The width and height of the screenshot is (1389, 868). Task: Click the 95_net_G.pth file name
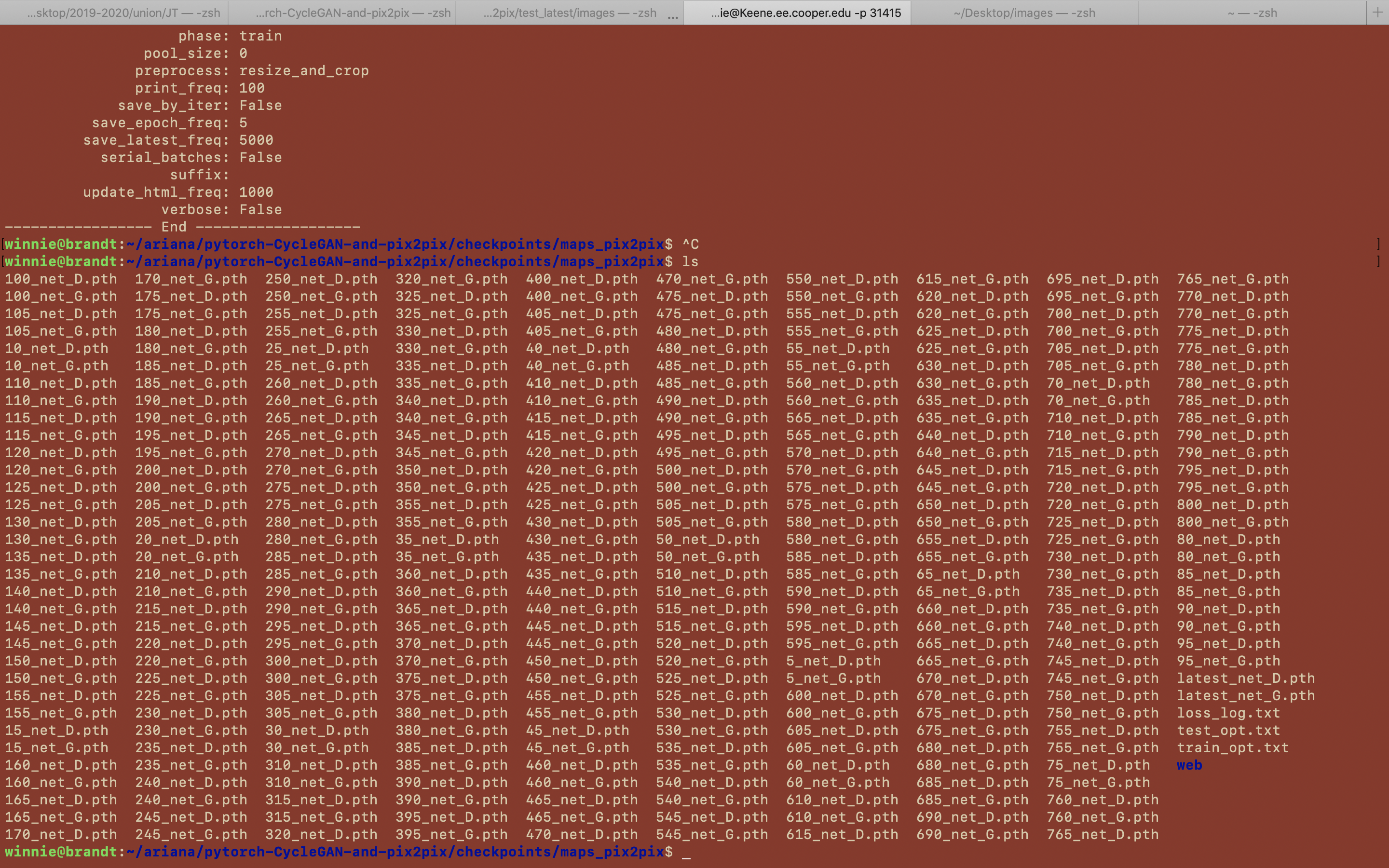tap(1228, 661)
